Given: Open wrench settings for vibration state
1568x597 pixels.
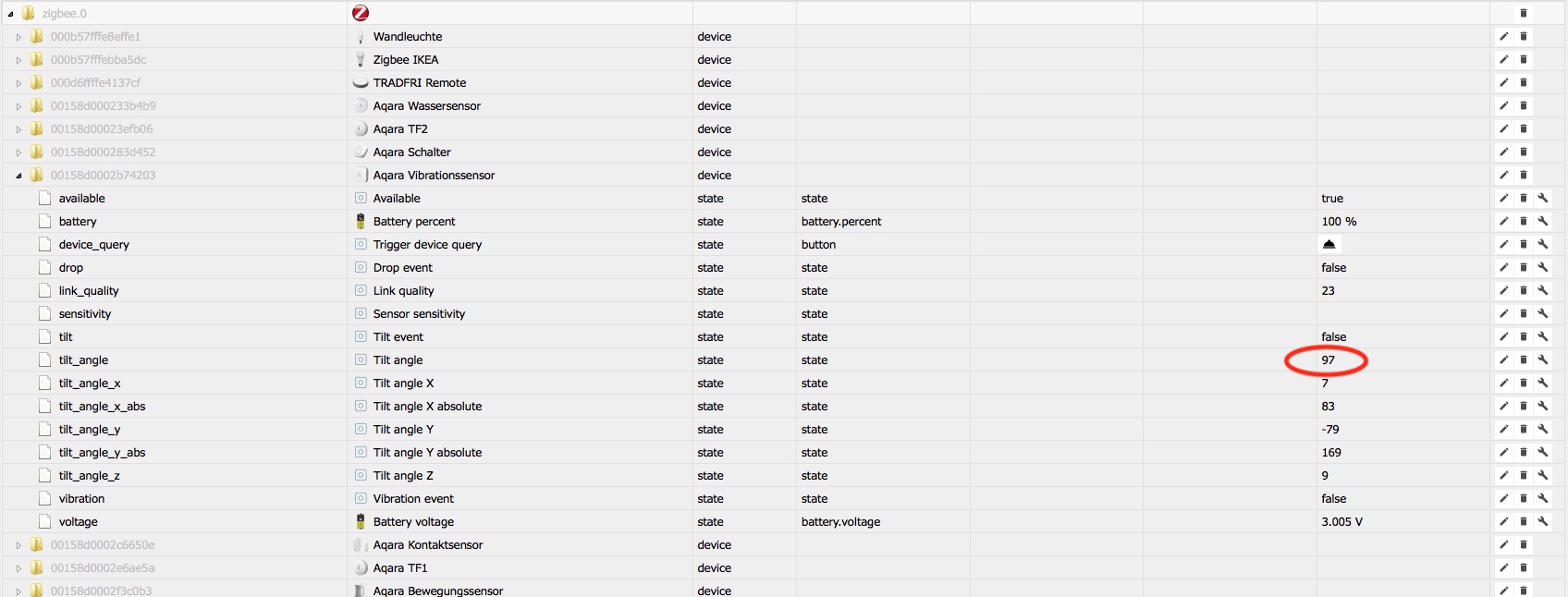Looking at the screenshot, I should click(1543, 499).
